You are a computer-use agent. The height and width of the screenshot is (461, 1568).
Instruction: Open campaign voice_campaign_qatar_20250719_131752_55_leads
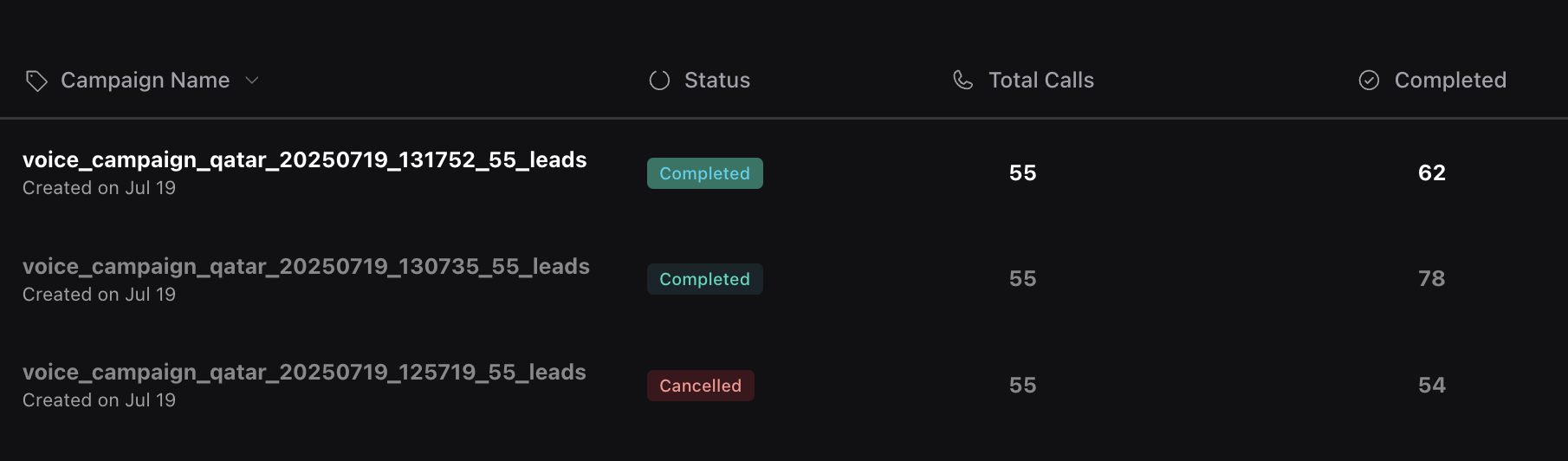[x=305, y=160]
